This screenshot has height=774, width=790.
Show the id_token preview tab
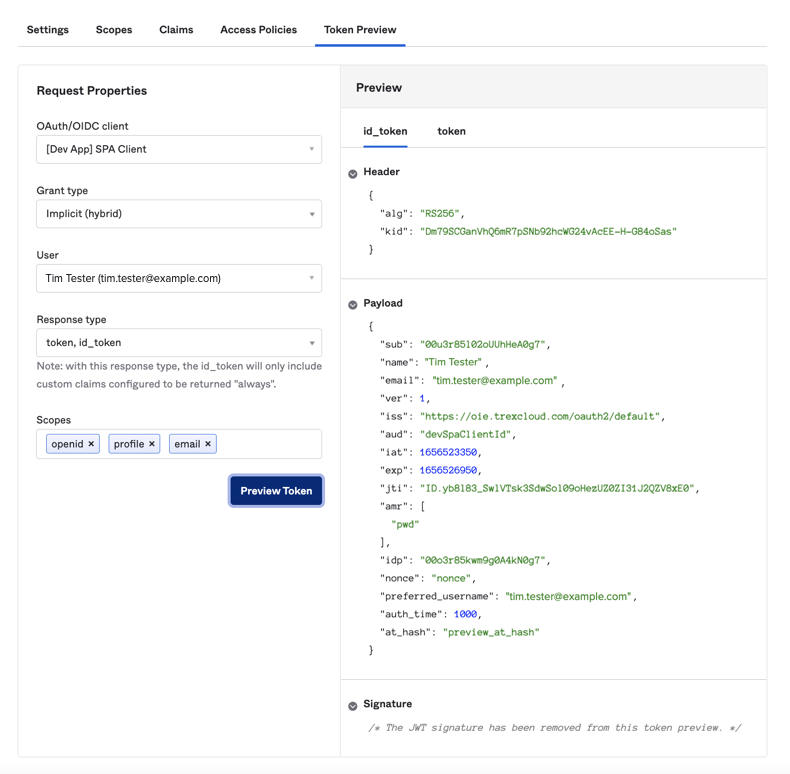385,131
